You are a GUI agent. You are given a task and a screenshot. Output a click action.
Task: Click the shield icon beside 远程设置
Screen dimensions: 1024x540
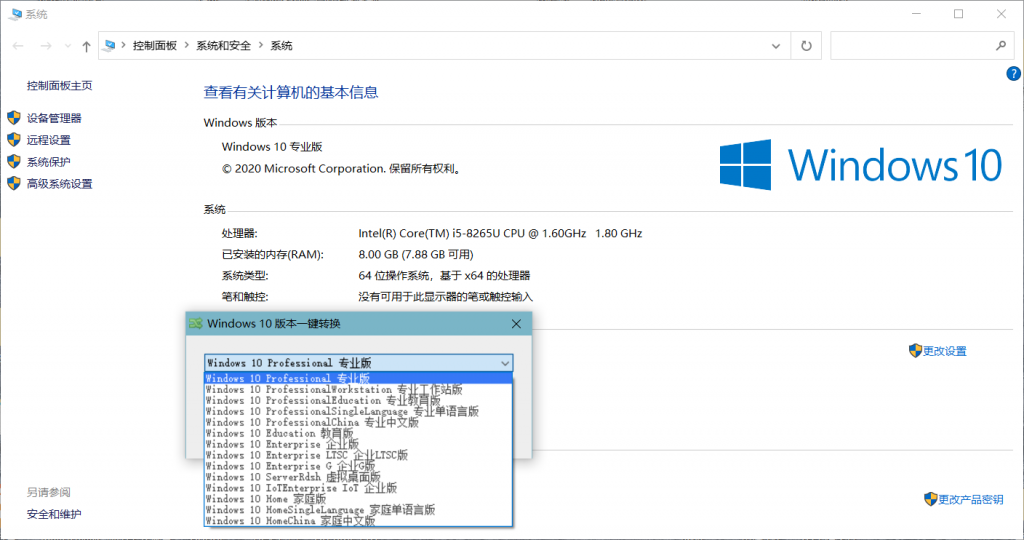click(14, 139)
